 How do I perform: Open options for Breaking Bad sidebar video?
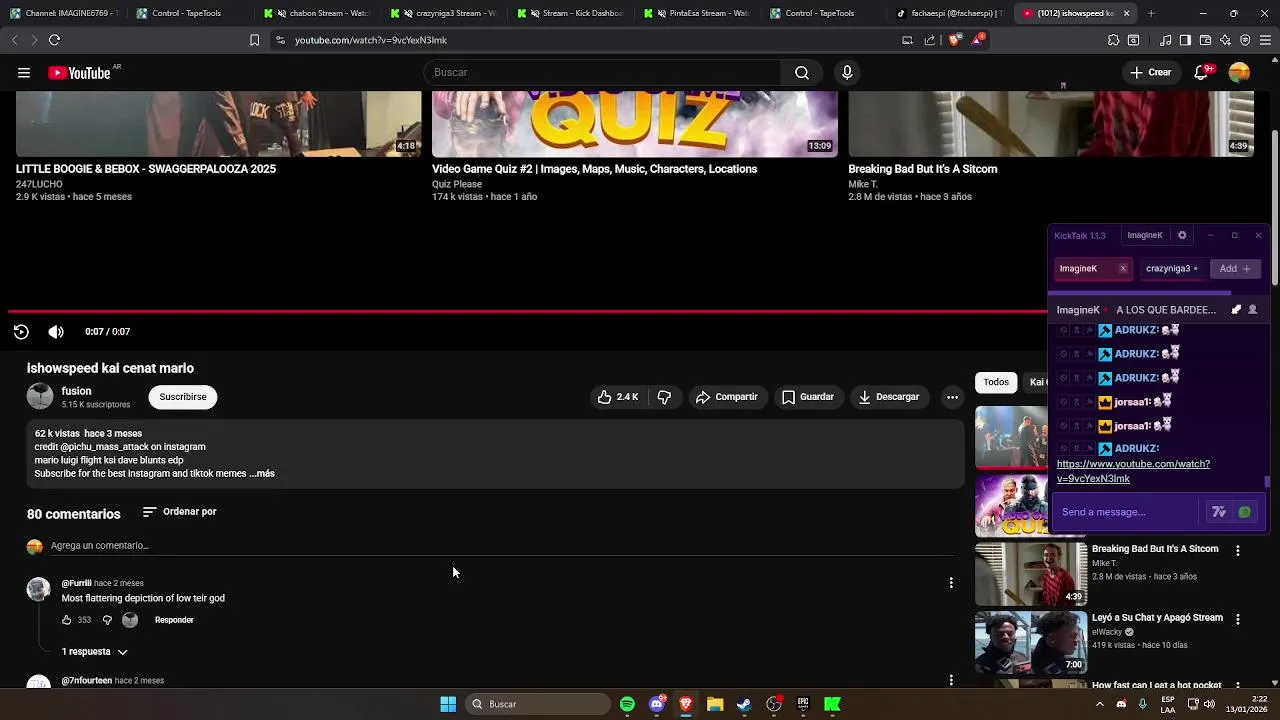click(x=1238, y=551)
